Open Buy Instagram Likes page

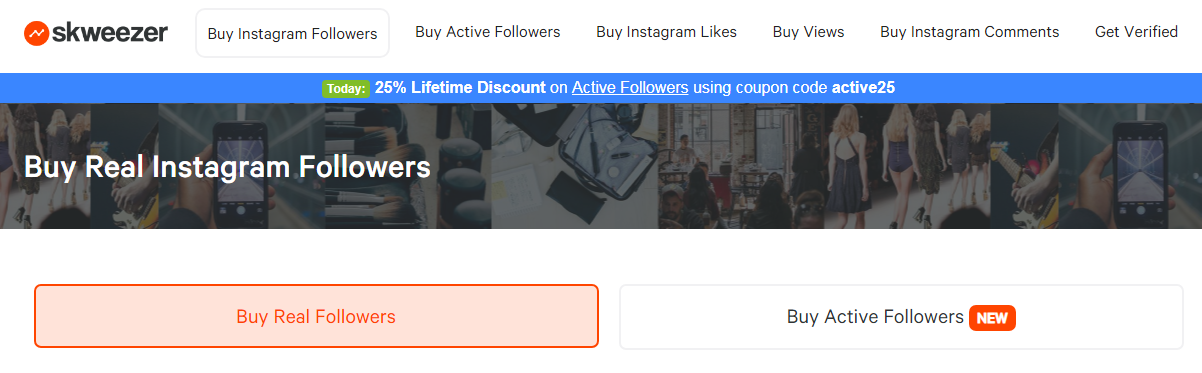pyautogui.click(x=666, y=32)
